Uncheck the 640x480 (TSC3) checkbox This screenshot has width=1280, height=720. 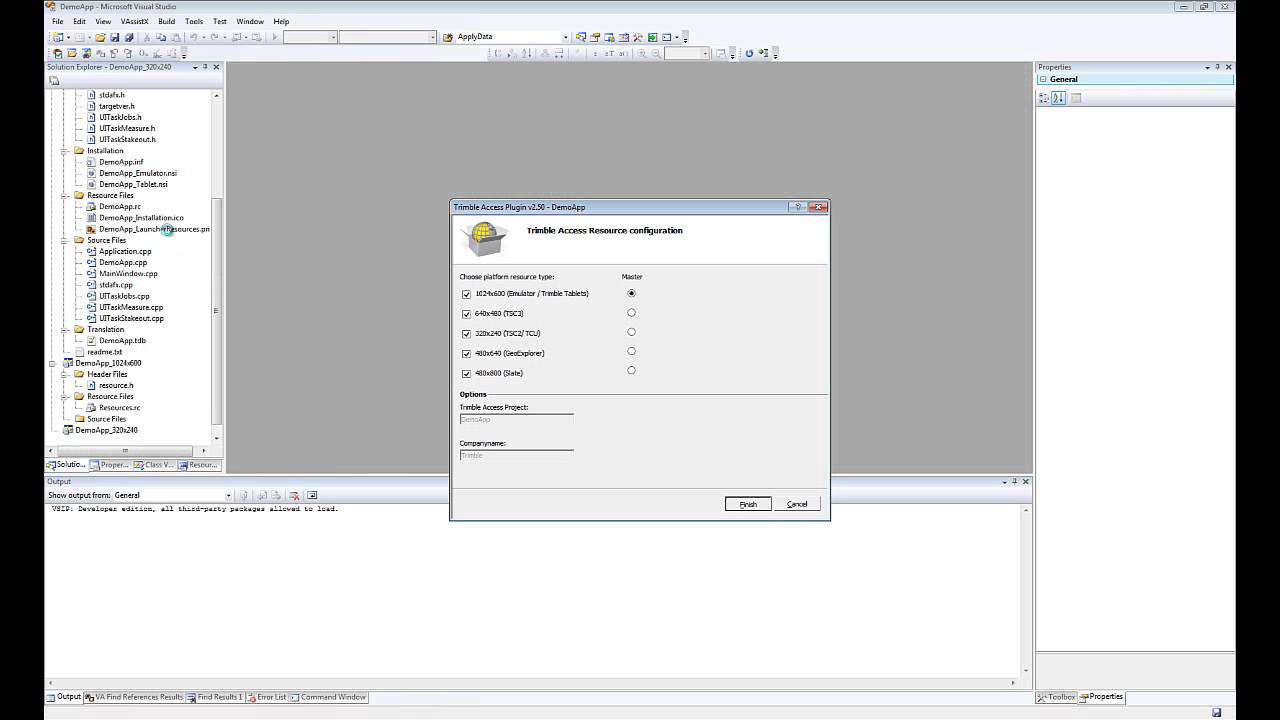466,314
